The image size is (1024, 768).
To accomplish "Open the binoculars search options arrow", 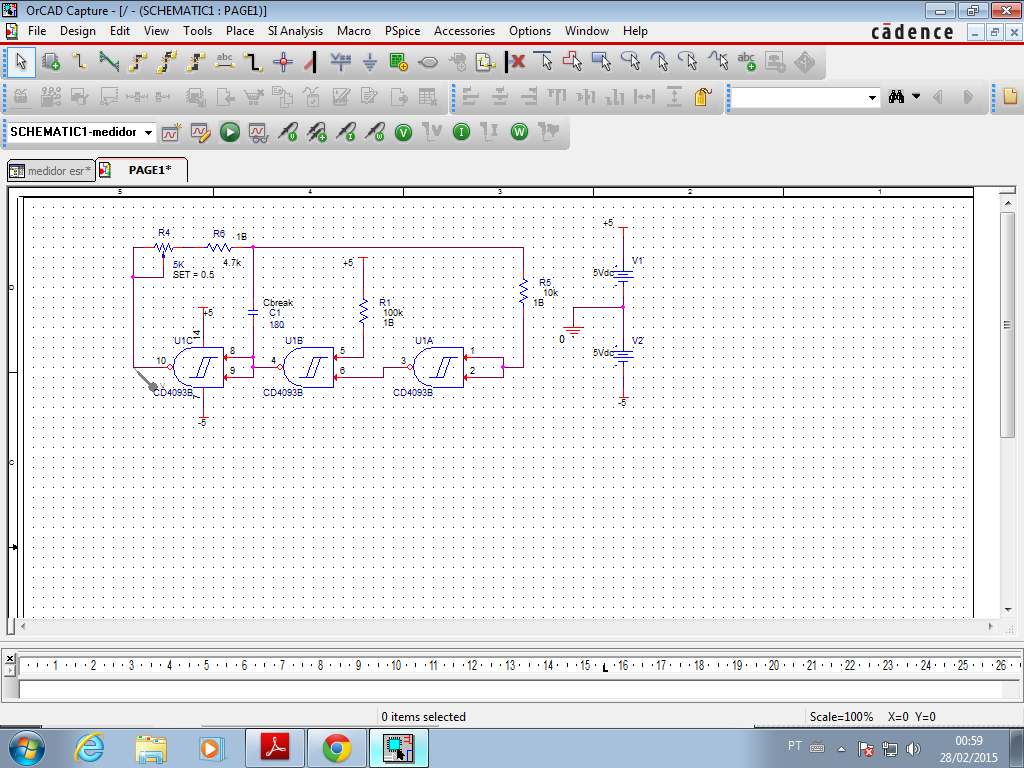I will pos(915,97).
